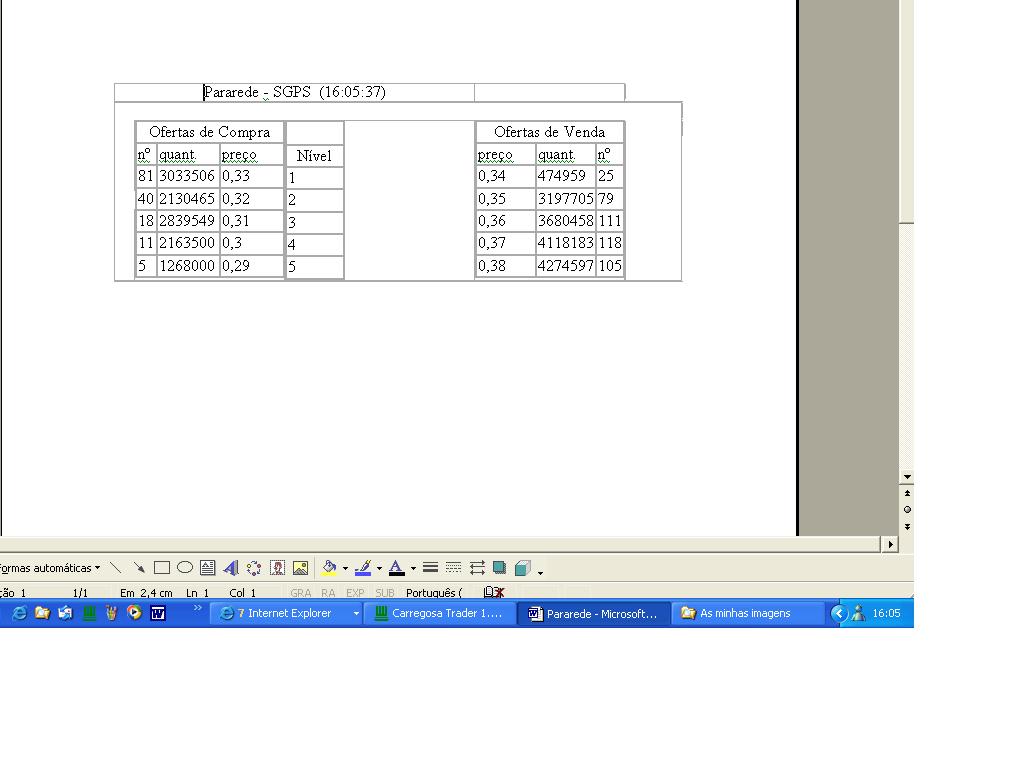Open the folder icon in quick launch
Screen dimensions: 1024x768
(42, 613)
